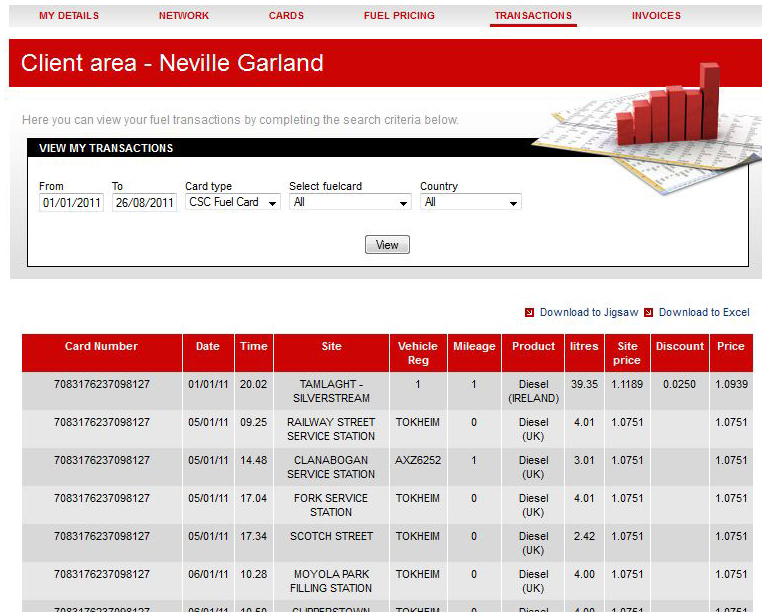Open the Country dropdown
Viewport: 767px width, 612px height.
tap(471, 202)
